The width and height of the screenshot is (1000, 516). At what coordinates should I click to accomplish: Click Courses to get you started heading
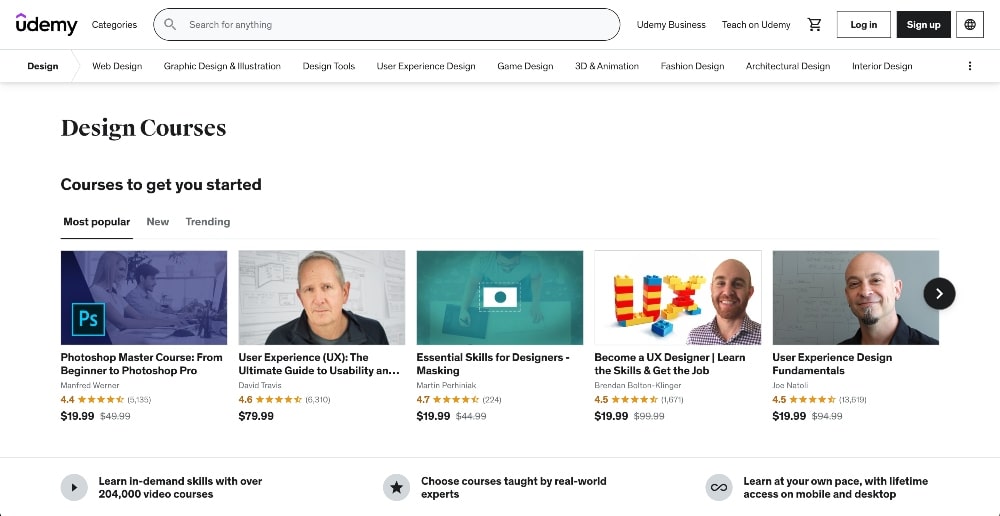point(161,184)
